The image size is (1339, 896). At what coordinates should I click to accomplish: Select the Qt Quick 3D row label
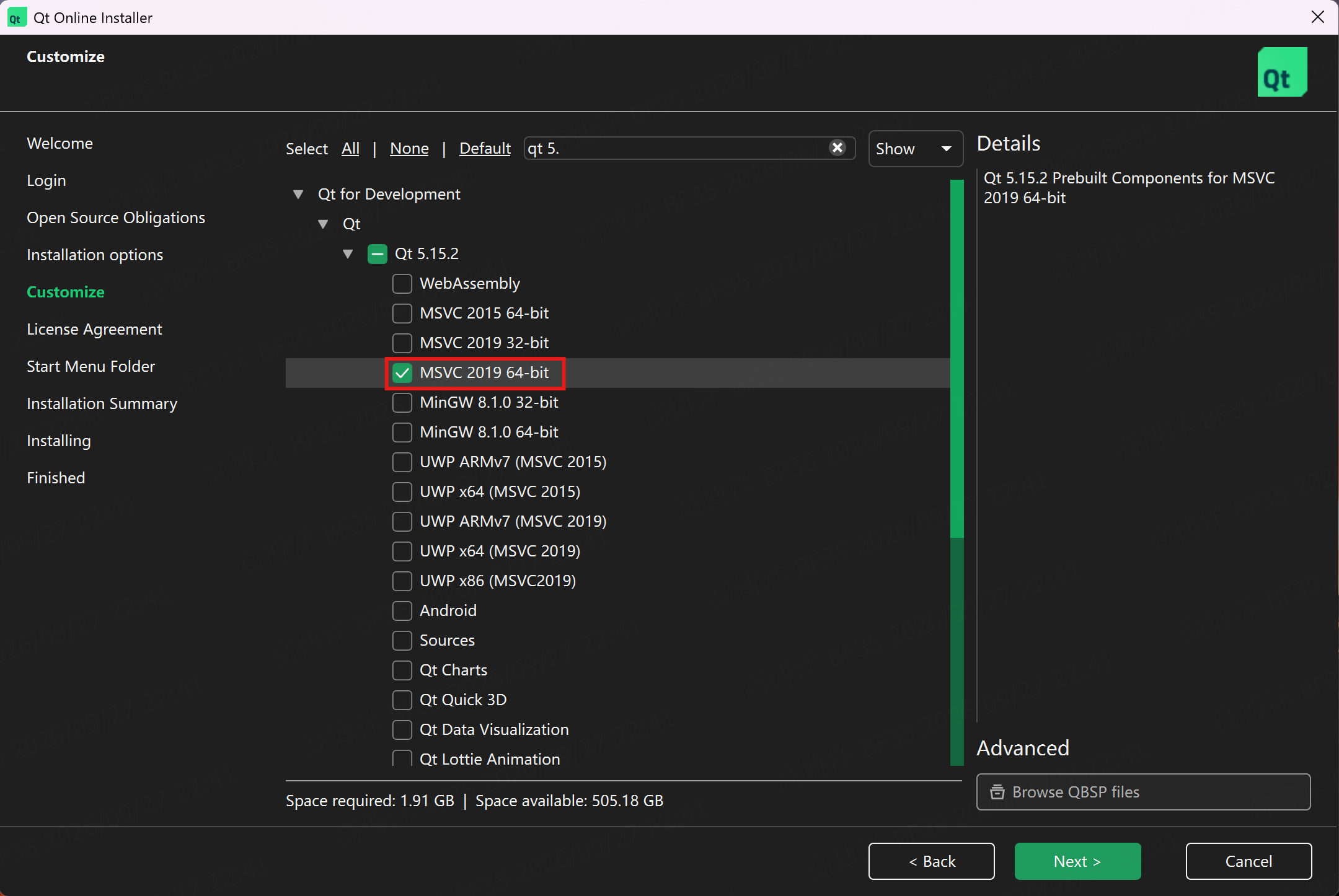(x=463, y=700)
